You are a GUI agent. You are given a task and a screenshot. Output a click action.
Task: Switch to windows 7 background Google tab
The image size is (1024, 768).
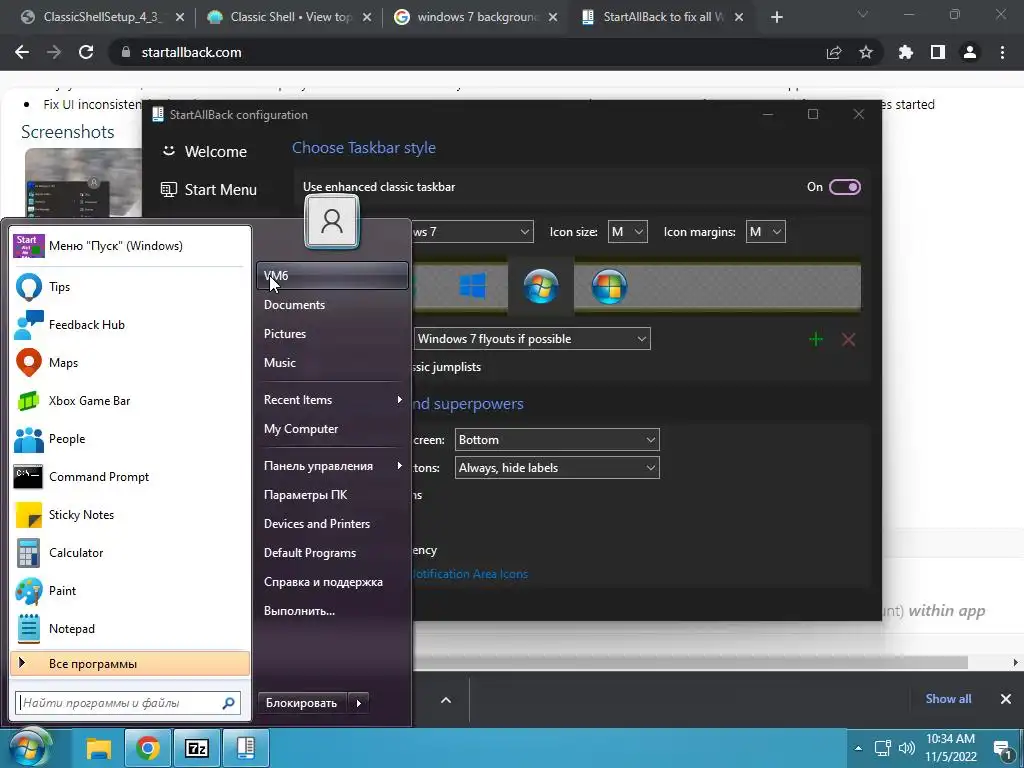[475, 17]
